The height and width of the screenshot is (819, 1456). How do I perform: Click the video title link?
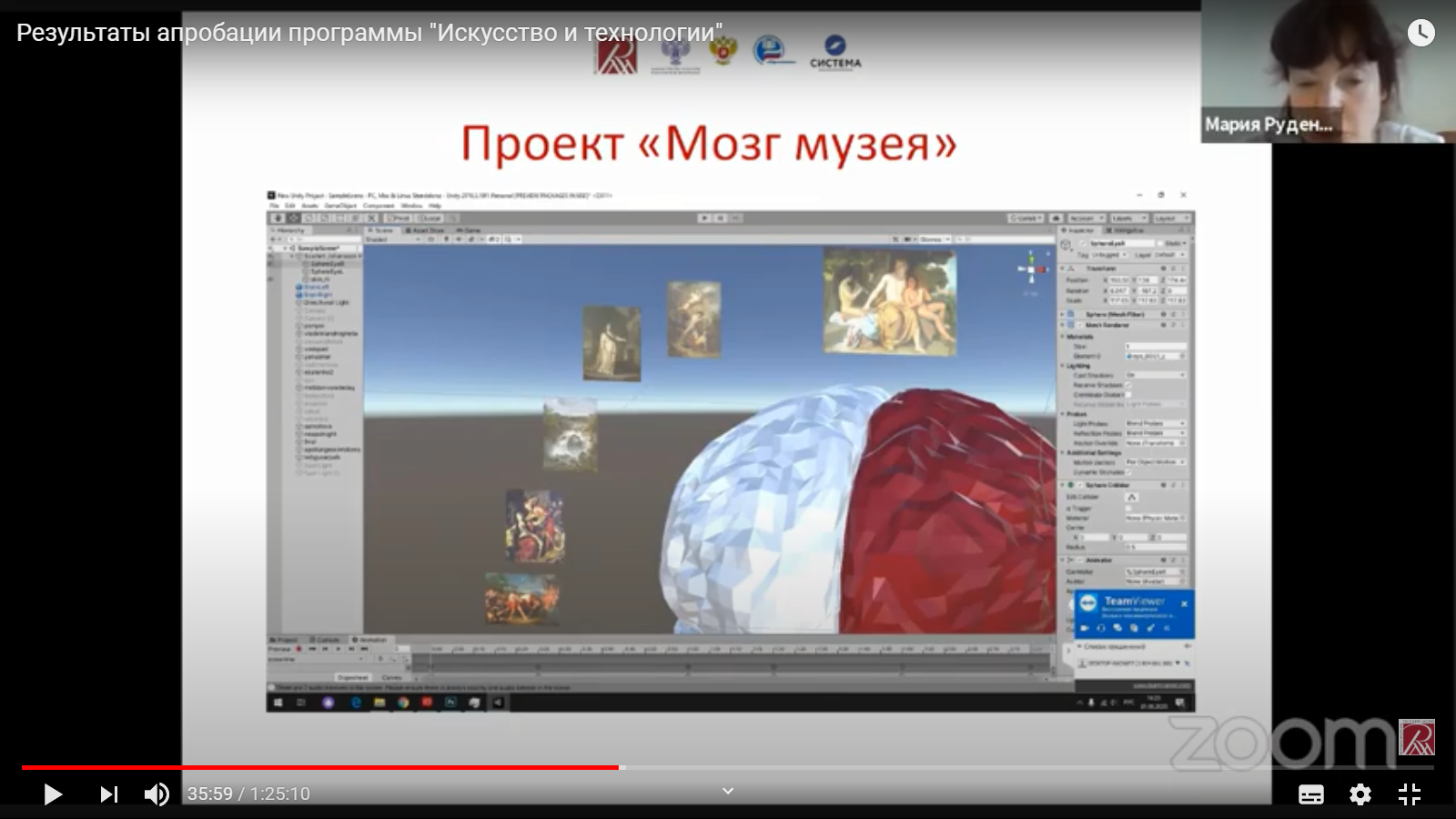tap(369, 34)
